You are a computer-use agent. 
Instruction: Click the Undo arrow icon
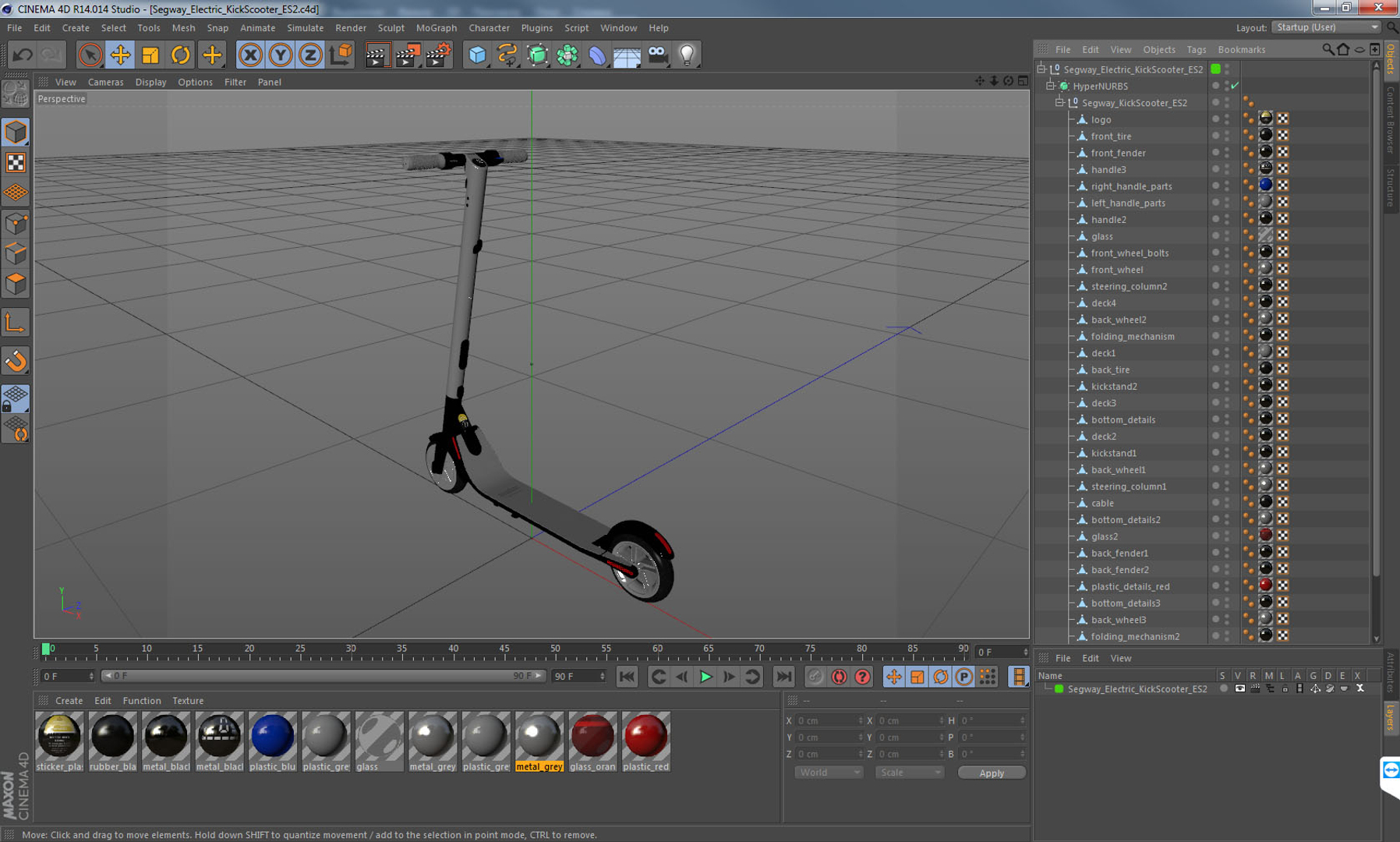[x=23, y=55]
